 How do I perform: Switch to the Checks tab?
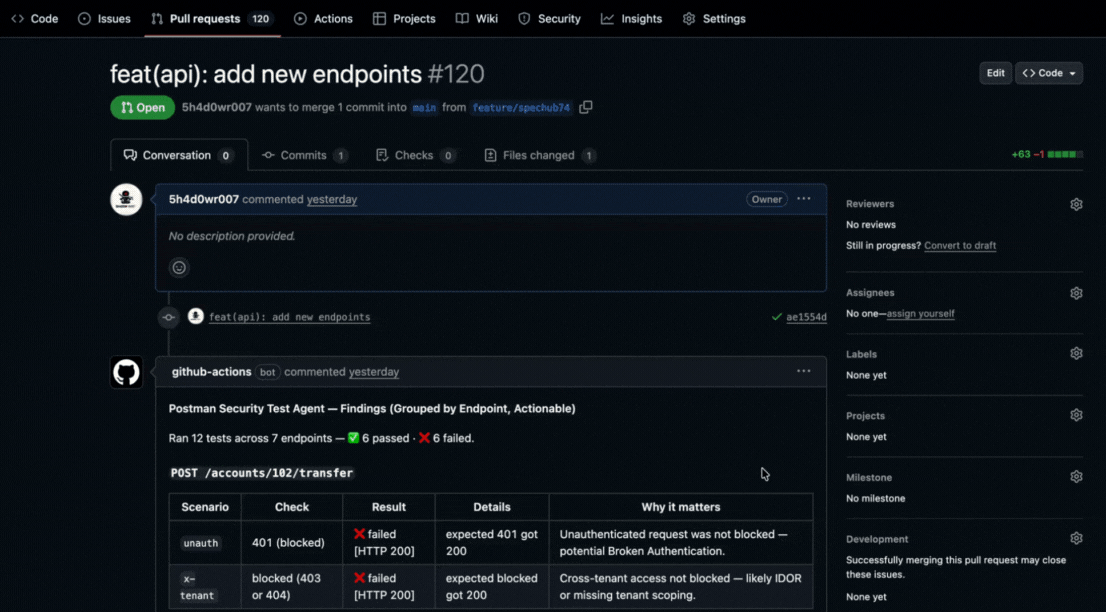pos(415,155)
